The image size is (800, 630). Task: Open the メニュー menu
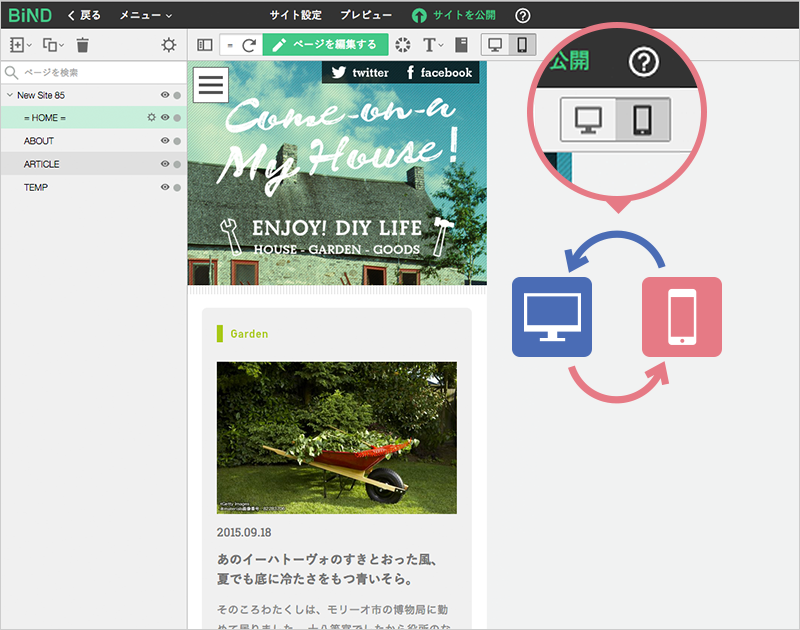145,15
